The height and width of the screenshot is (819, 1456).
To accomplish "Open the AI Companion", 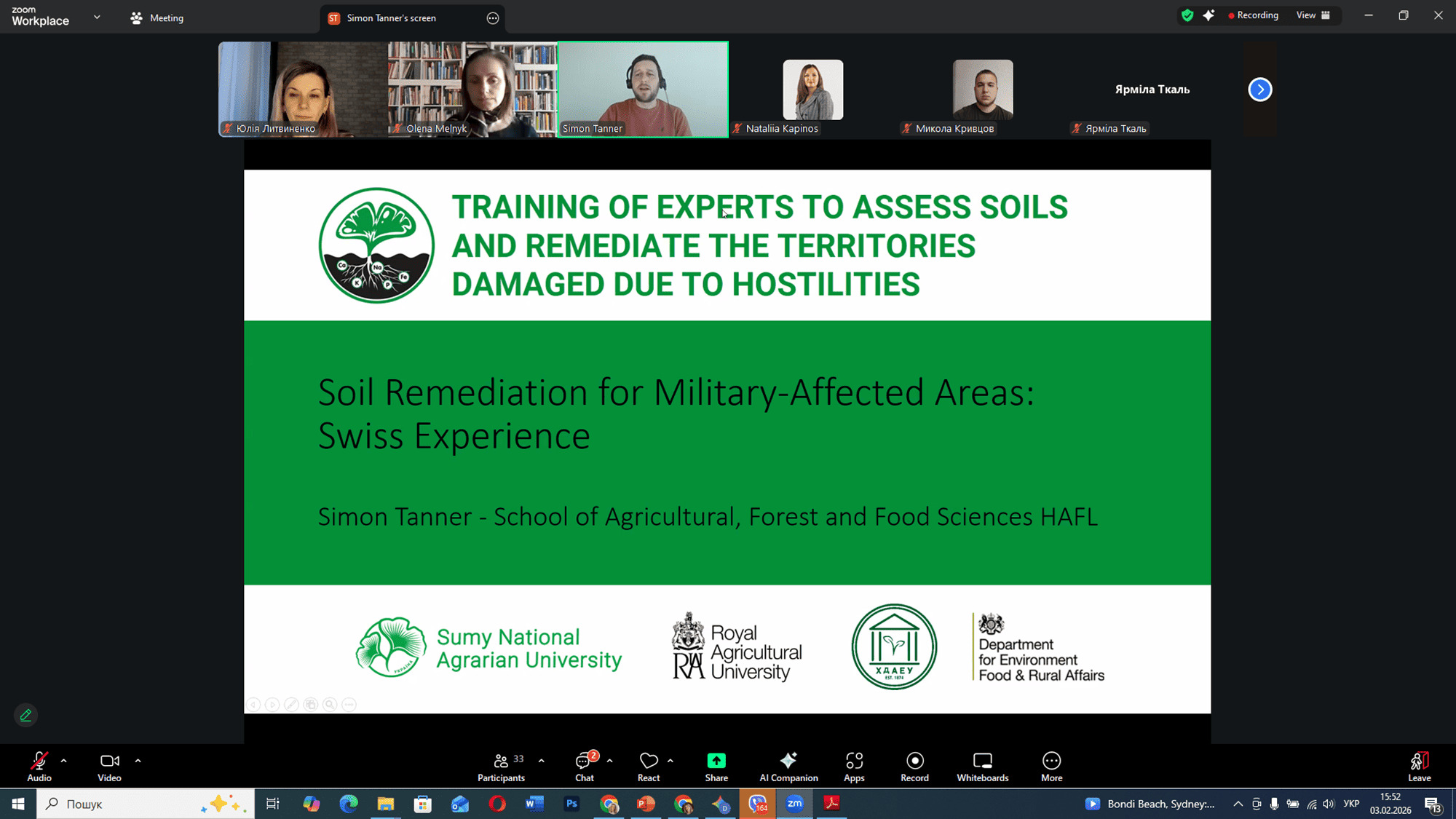I will pos(788,767).
